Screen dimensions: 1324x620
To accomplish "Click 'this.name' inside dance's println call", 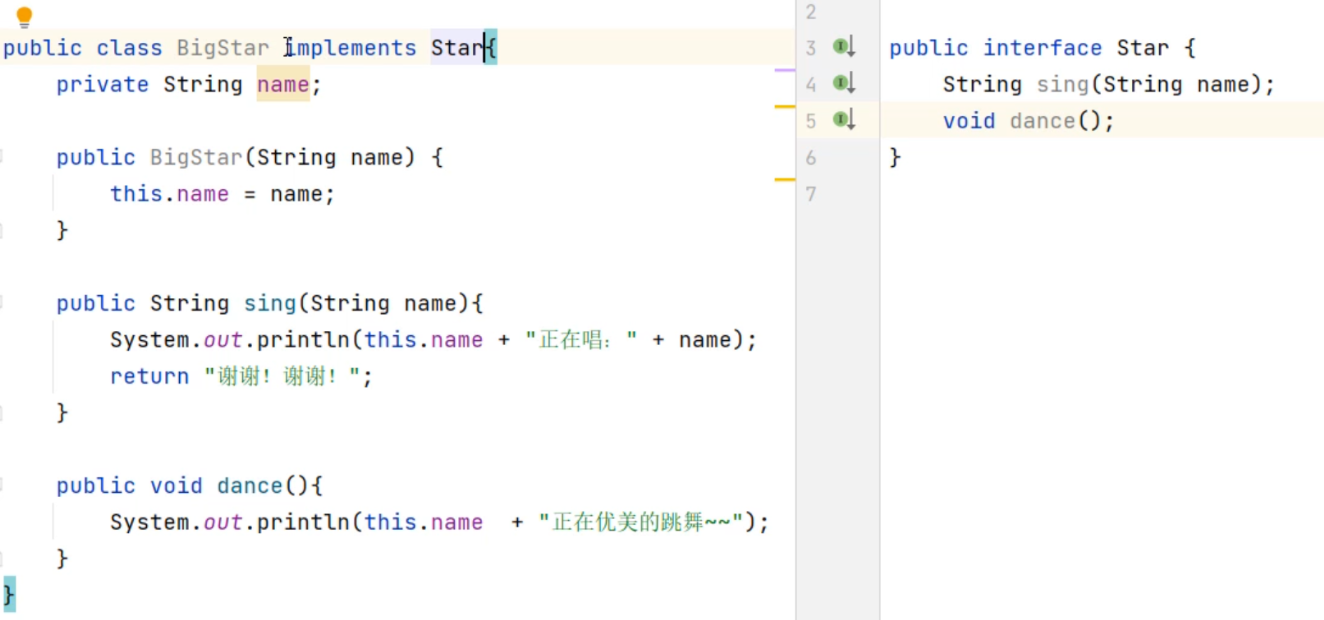I will [x=423, y=522].
